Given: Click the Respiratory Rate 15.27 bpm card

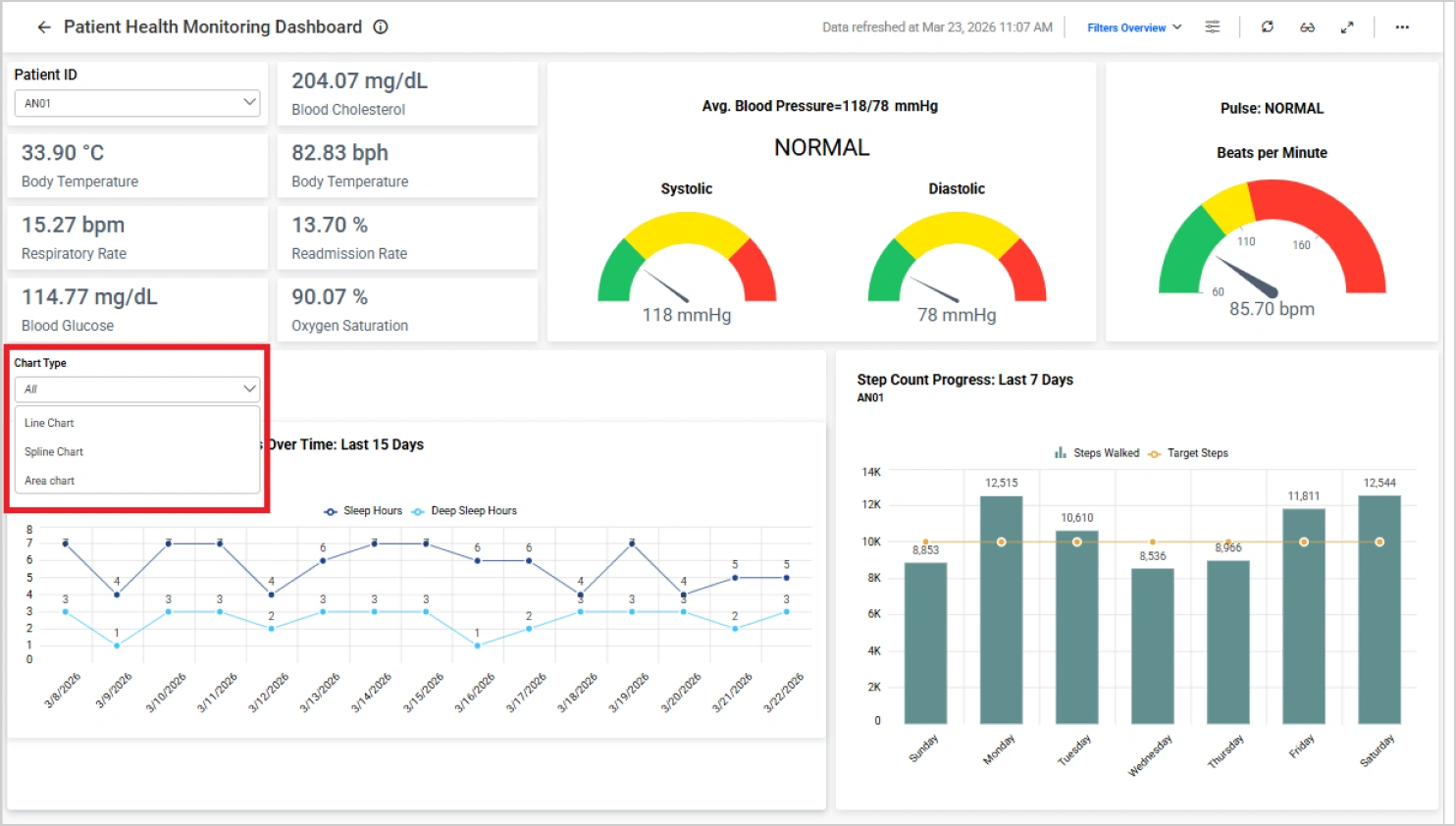Looking at the screenshot, I should pos(137,238).
